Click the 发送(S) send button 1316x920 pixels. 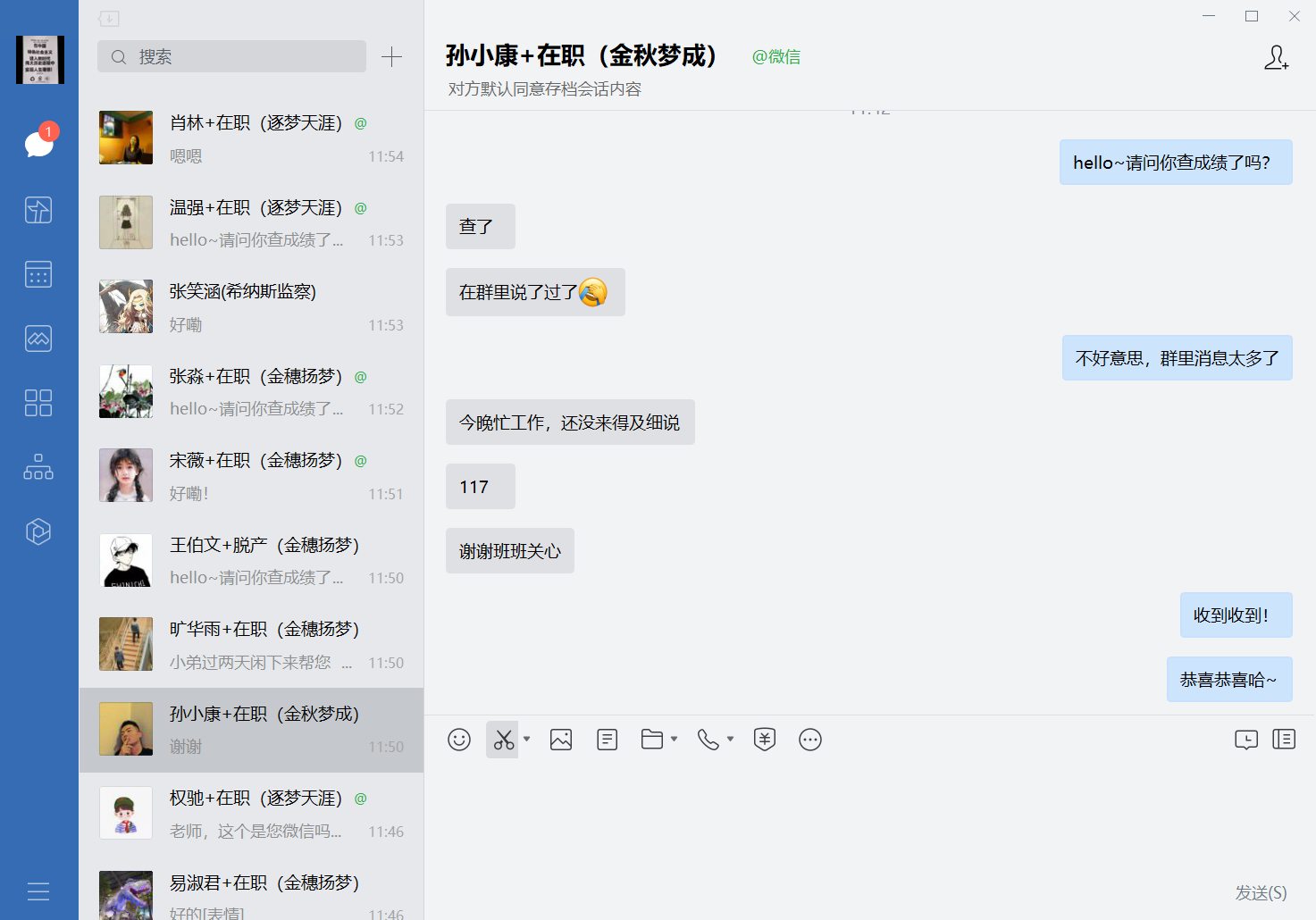click(1261, 892)
